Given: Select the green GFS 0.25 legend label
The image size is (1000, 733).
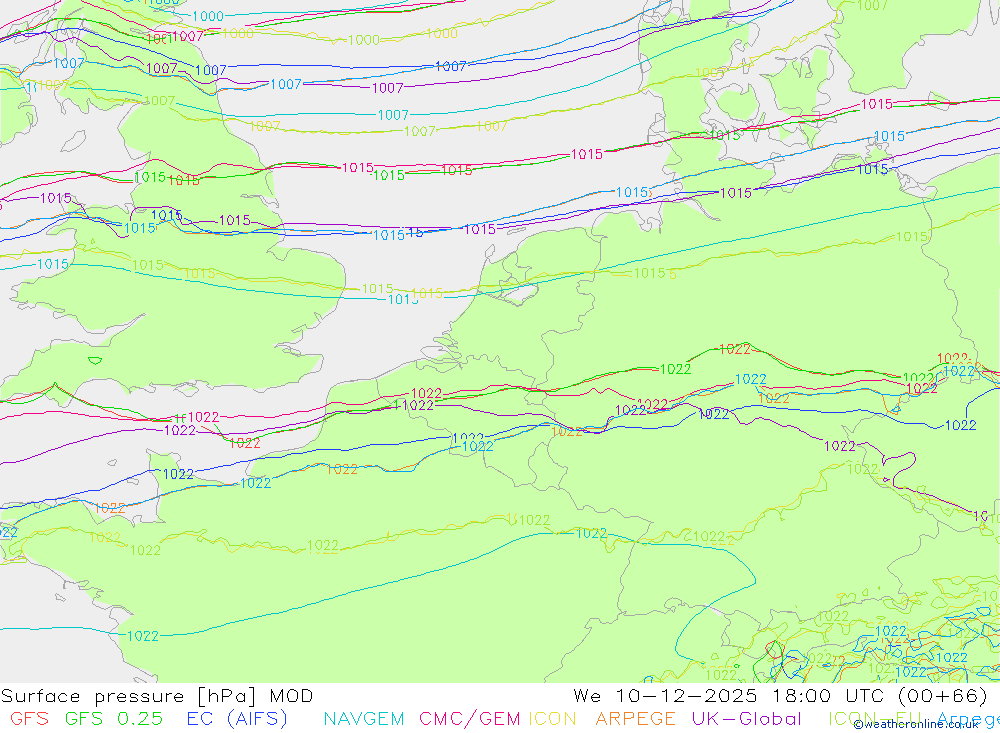Looking at the screenshot, I should coord(114,719).
